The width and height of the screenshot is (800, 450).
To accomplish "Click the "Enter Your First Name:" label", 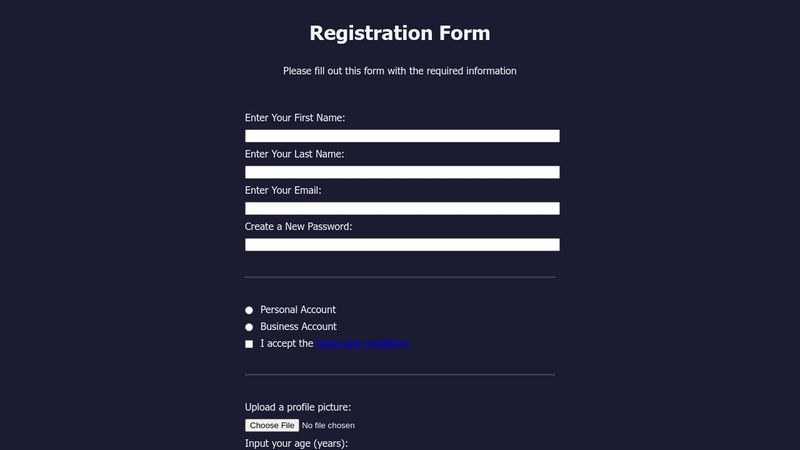I will click(x=295, y=118).
